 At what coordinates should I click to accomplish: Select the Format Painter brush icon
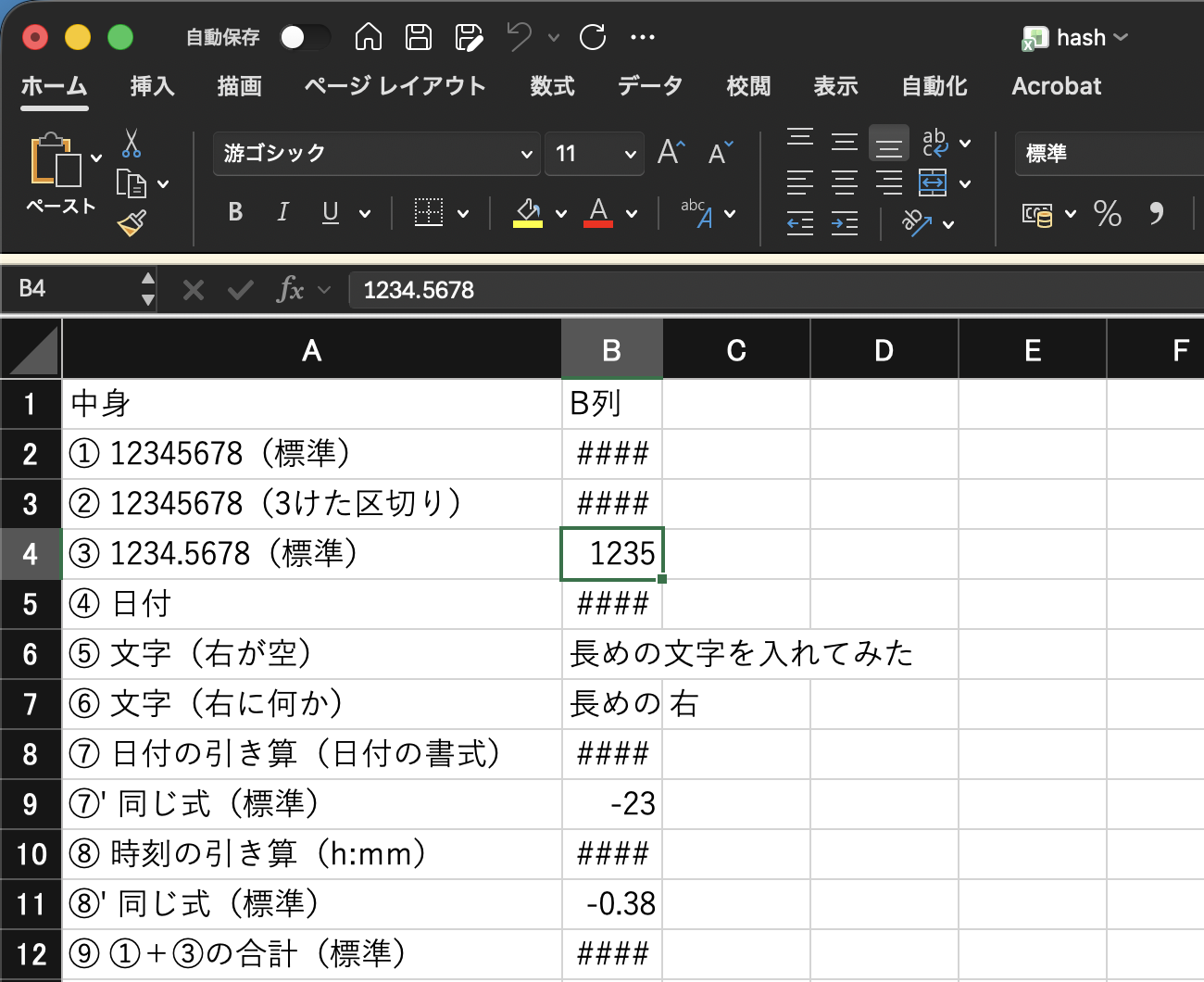coord(132,223)
